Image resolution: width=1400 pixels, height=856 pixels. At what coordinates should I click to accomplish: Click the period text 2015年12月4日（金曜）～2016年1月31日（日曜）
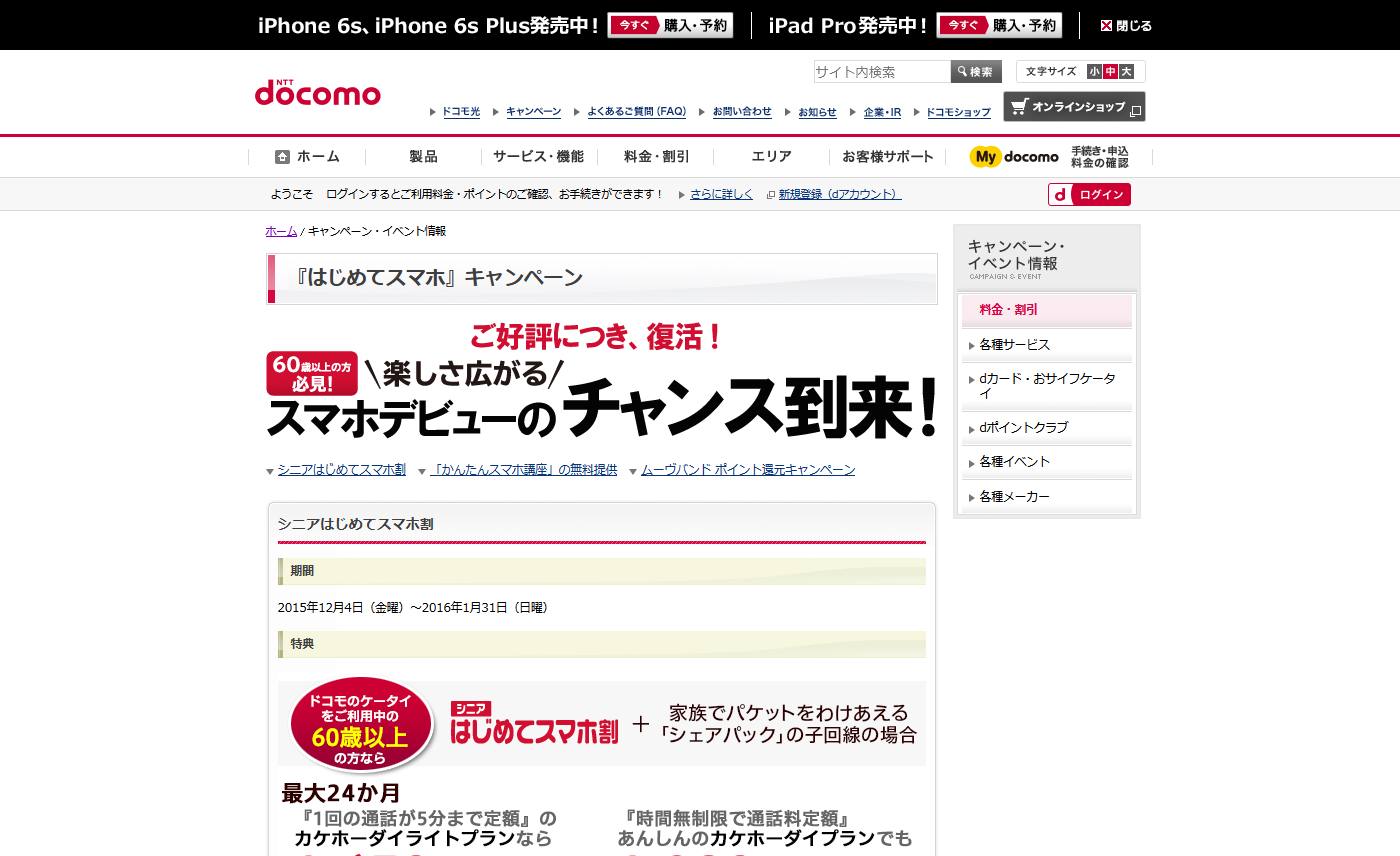click(413, 607)
